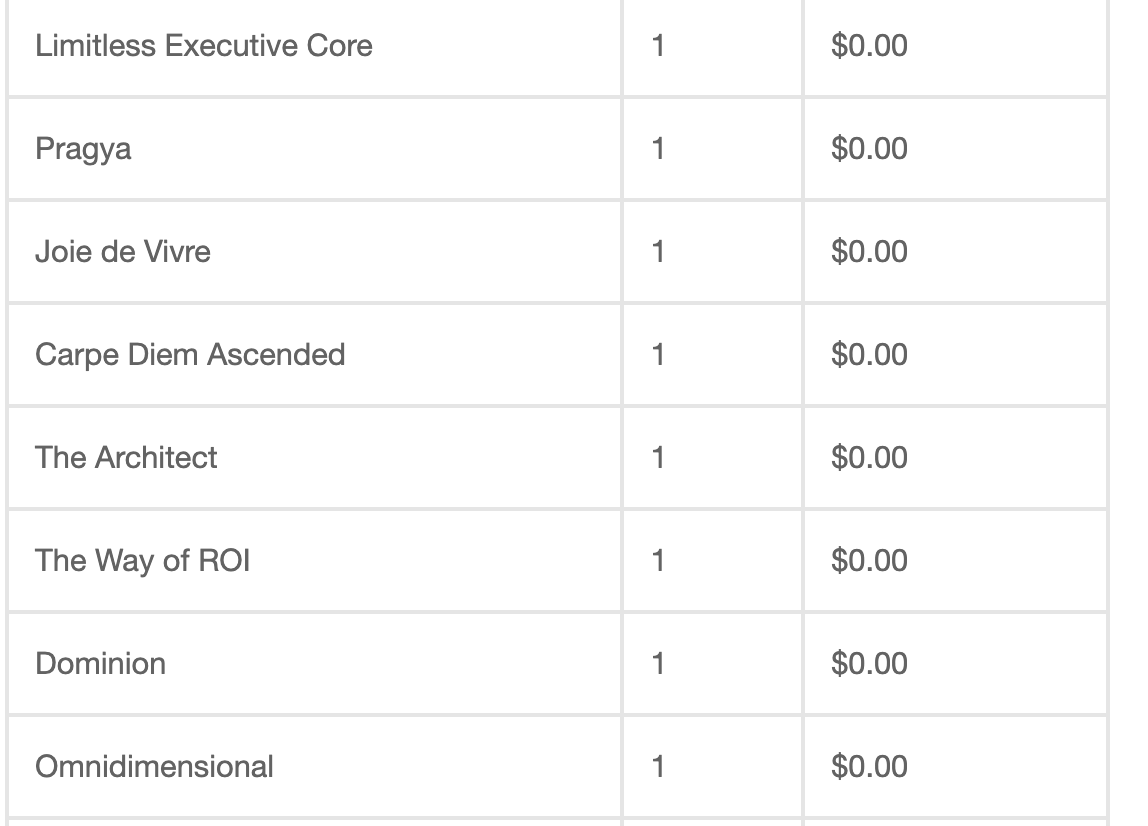Viewport: 1148px width, 826px height.
Task: Click the Omnidimensional product name
Action: pos(154,767)
